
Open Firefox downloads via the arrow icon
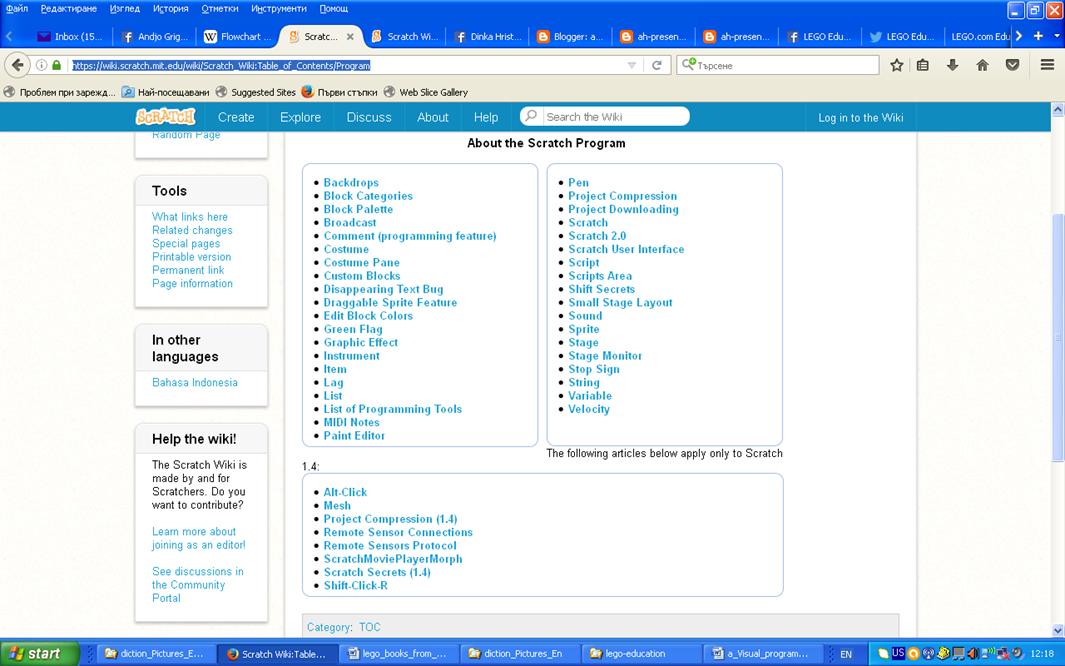952,64
